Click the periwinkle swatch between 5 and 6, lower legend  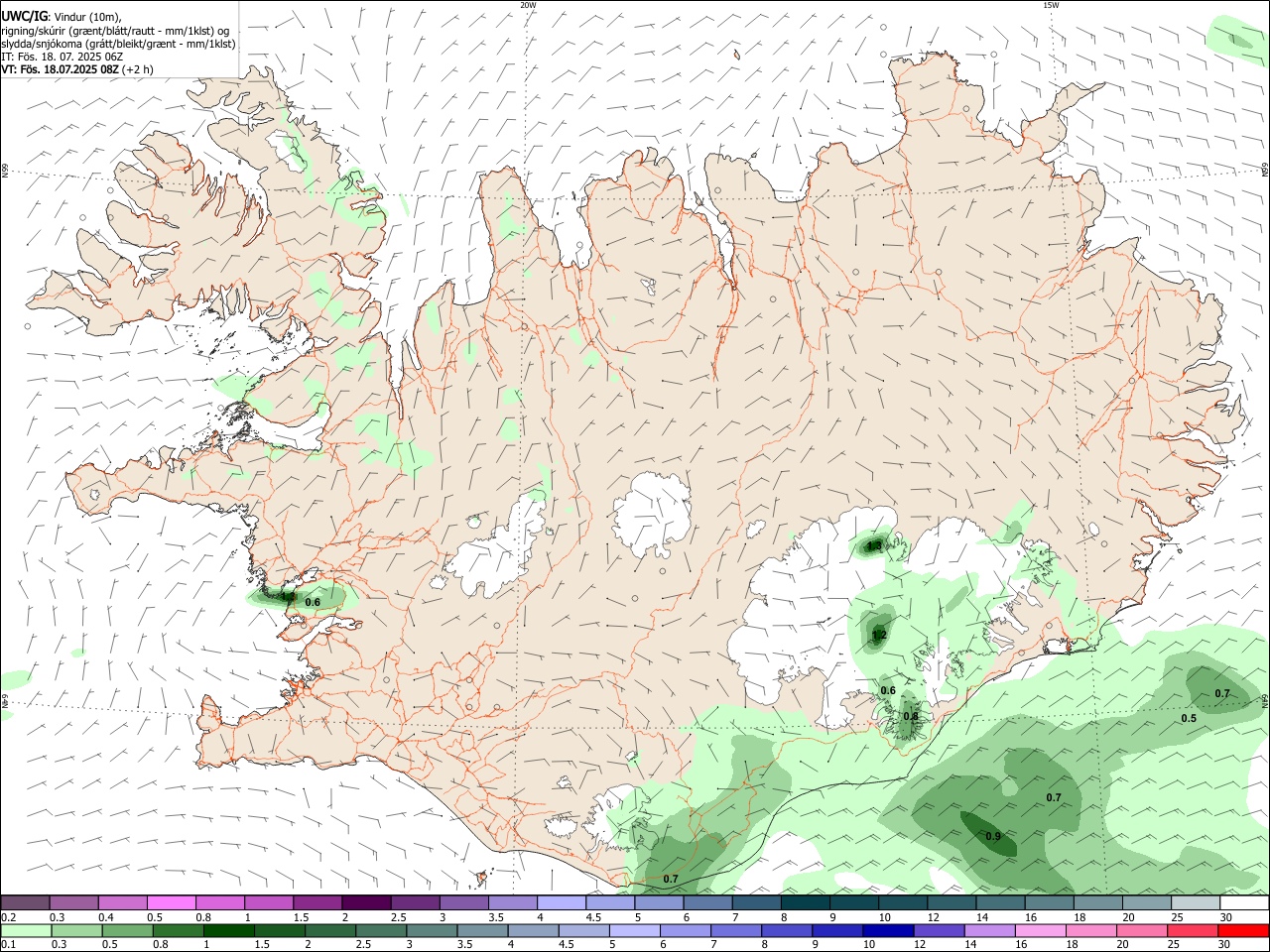click(x=634, y=930)
